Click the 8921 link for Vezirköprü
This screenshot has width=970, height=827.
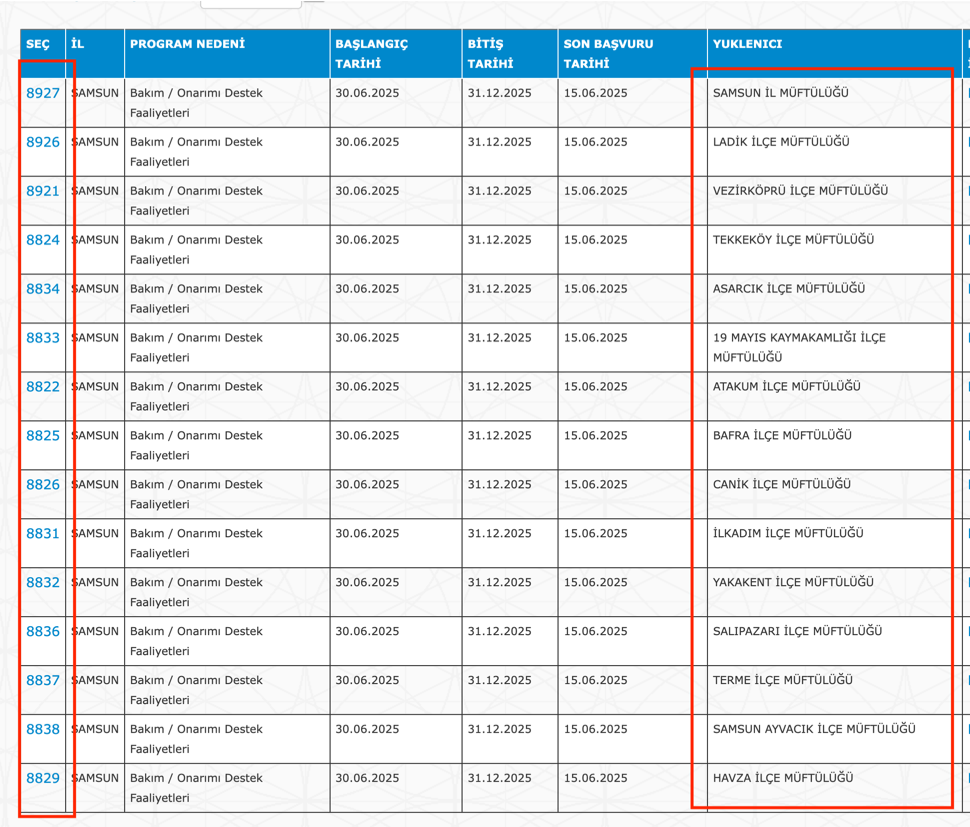[43, 191]
